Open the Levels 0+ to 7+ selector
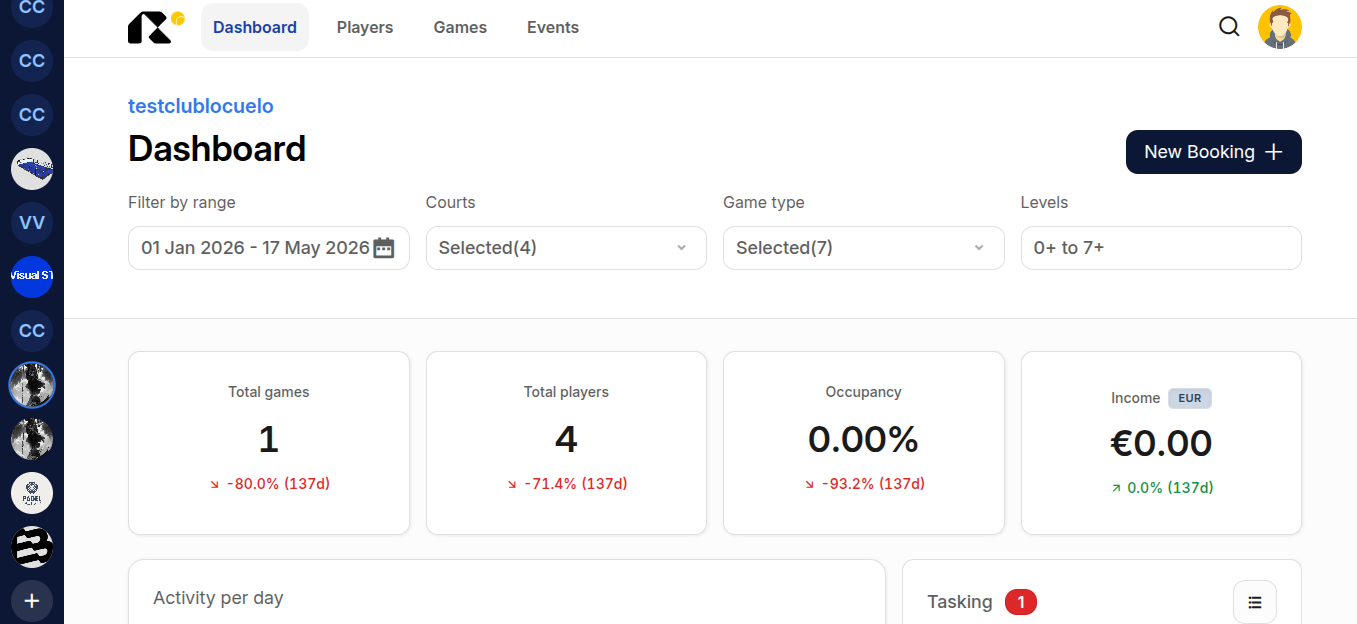This screenshot has height=624, width=1357. point(1161,248)
